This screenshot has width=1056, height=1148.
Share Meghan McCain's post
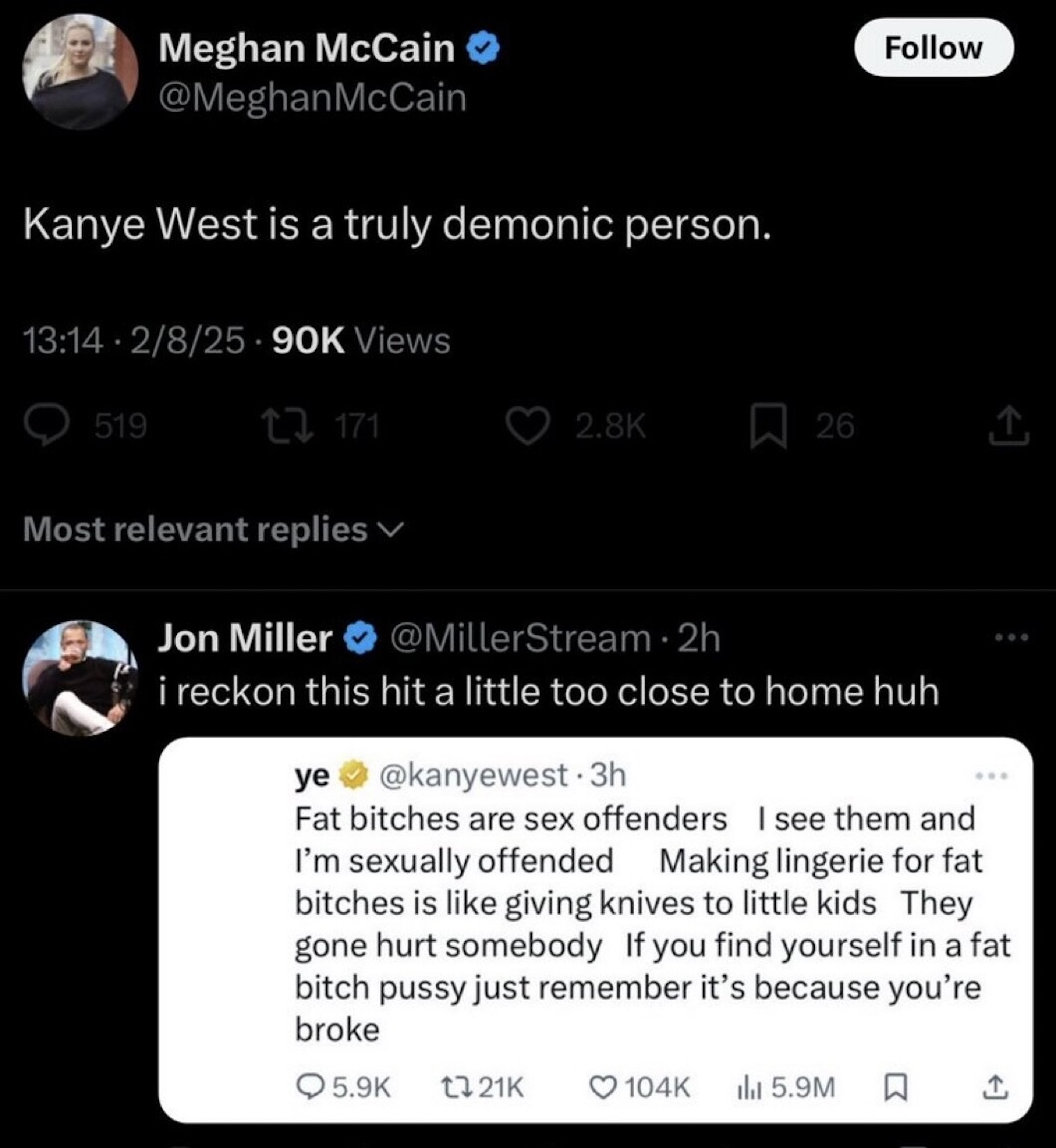[1009, 426]
